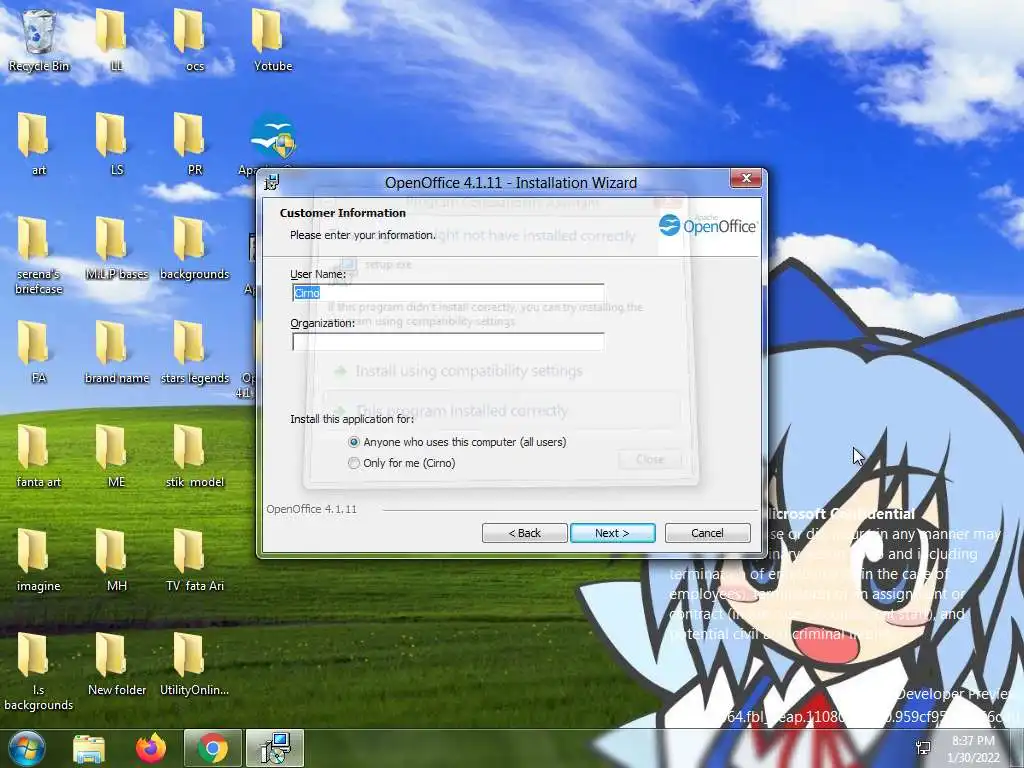Screen dimensions: 1024x768
Task: Select the LL folder on desktop
Action: coord(116,39)
